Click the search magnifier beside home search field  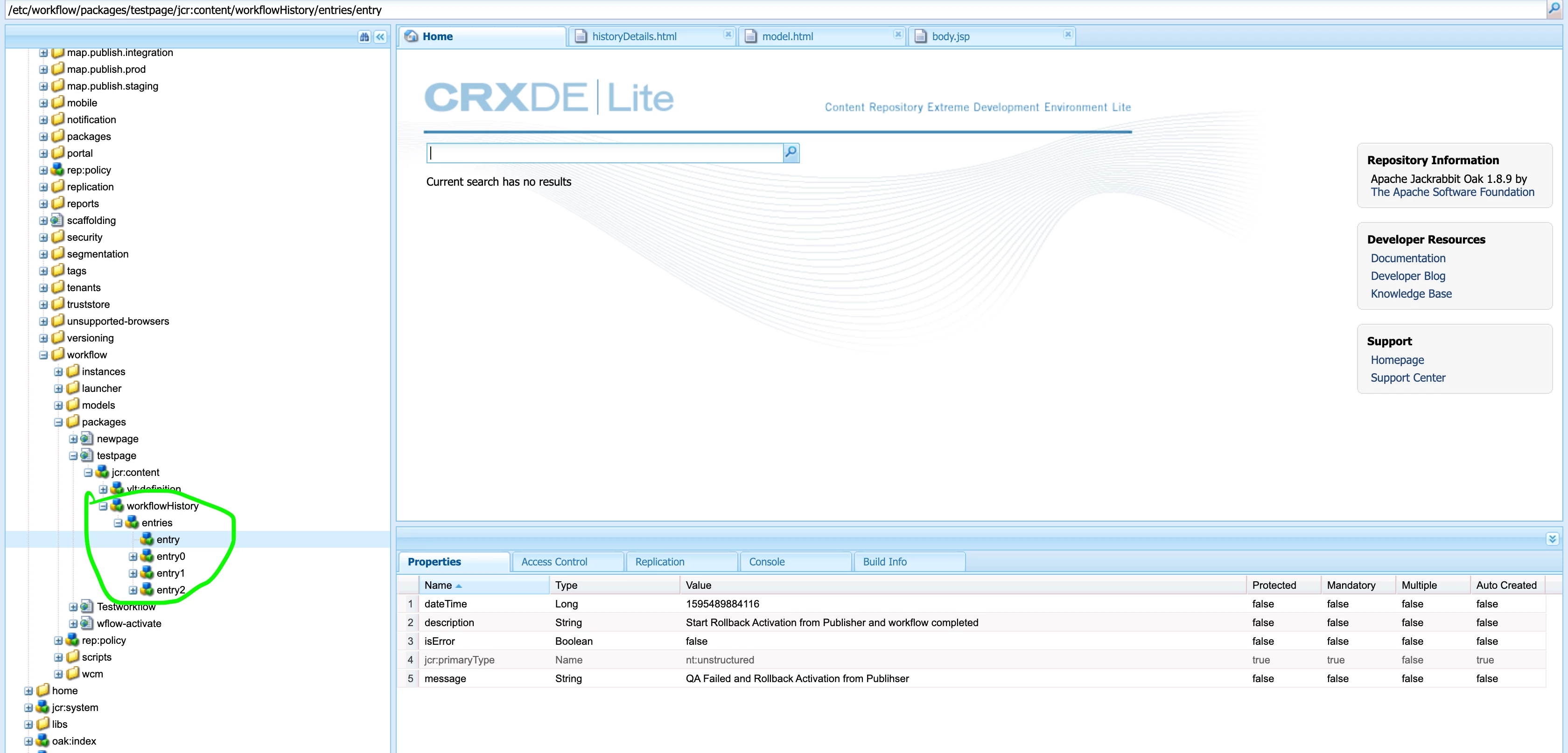point(791,152)
